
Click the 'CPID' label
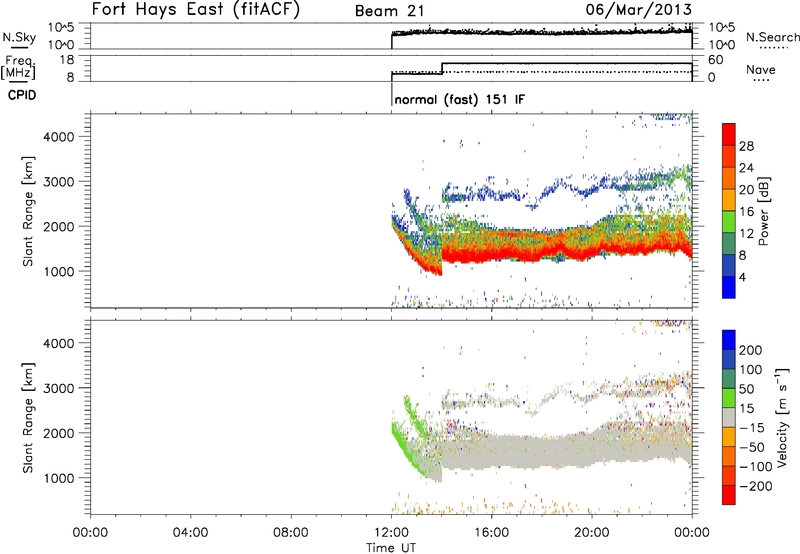[22, 95]
